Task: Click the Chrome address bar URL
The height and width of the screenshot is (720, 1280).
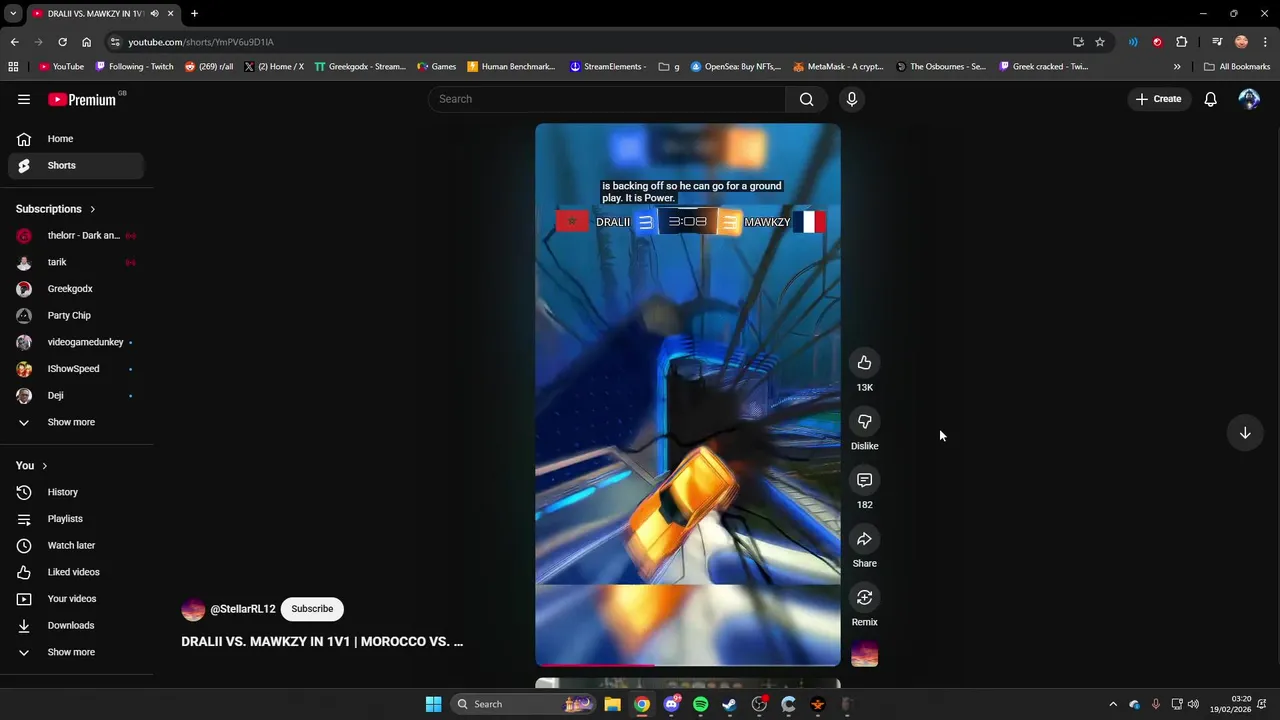Action: [201, 42]
